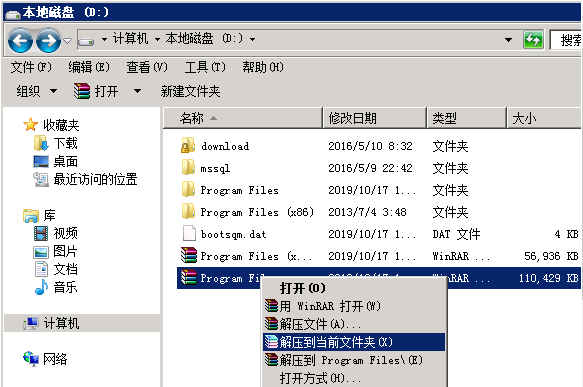Image resolution: width=583 pixels, height=387 pixels.
Task: Click the WinRAR icon beside 解压文件(A)
Action: pyautogui.click(x=271, y=324)
